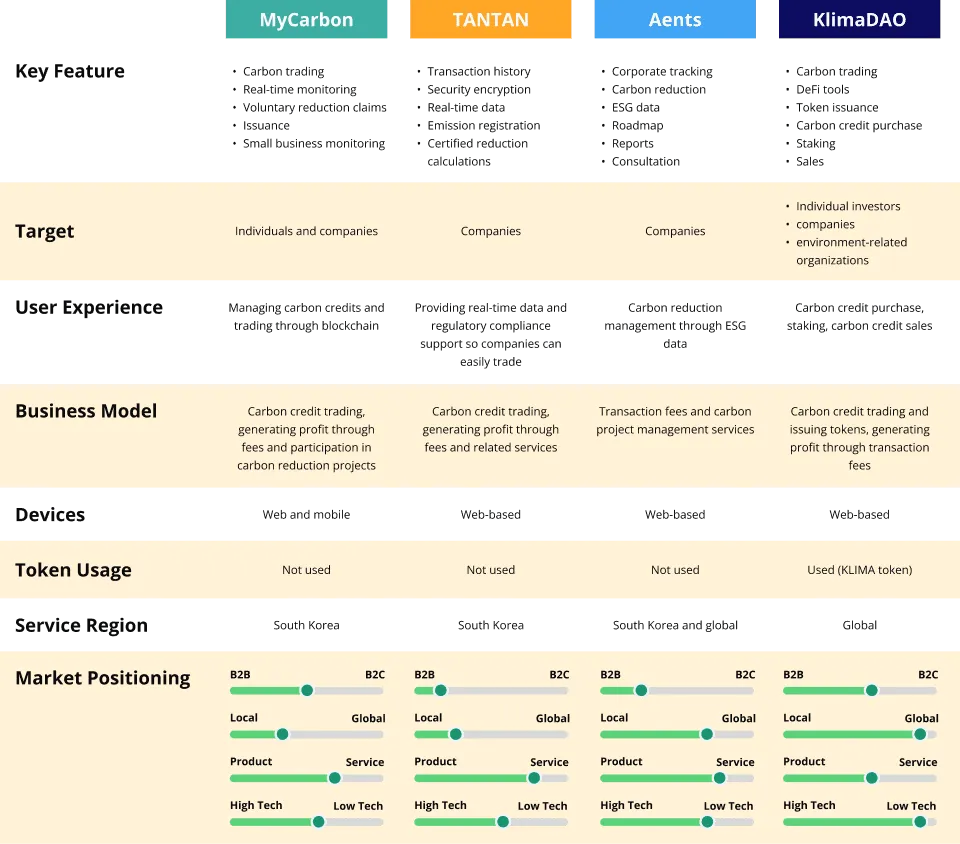Screen dimensions: 960x844
Task: Click MyCarbon High Tech–Low Tech slider handle
Action: [x=318, y=822]
